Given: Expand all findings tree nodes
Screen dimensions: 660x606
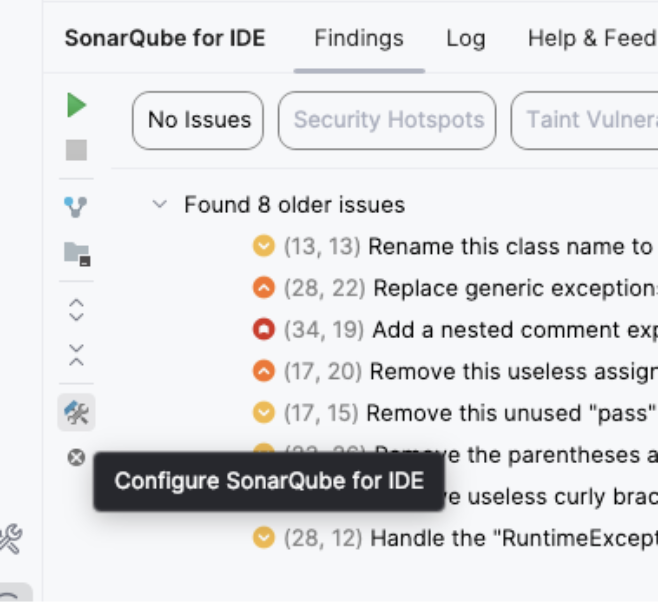Looking at the screenshot, I should [76, 310].
